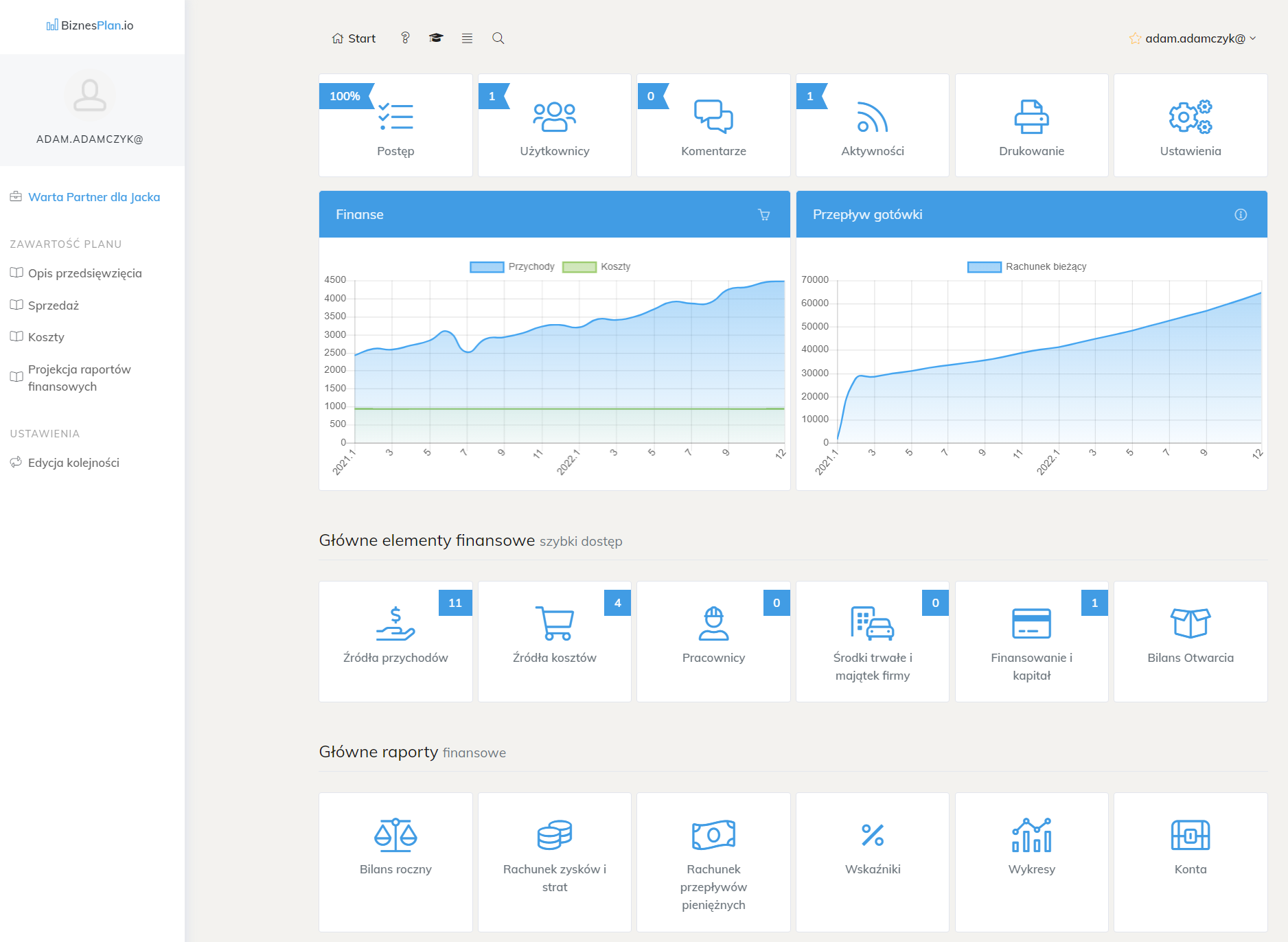The height and width of the screenshot is (942, 1288).
Task: Click the graduation cap tutorial icon
Action: pos(436,38)
